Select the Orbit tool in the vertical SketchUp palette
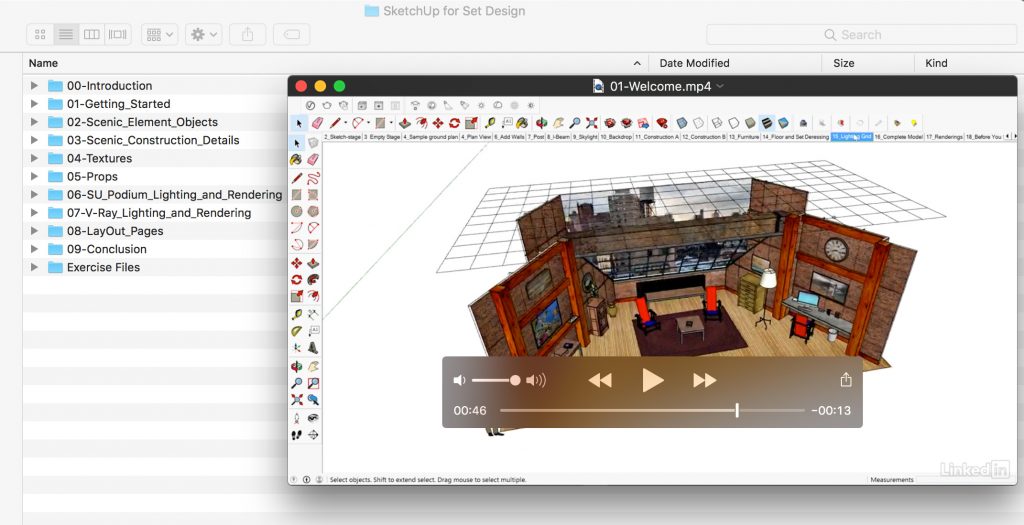Viewport: 1024px width, 525px height. [x=296, y=366]
